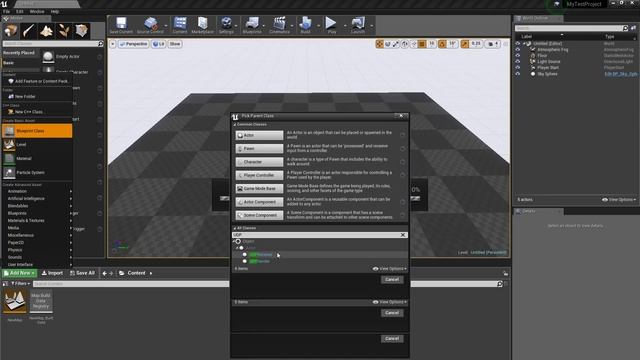This screenshot has height=360, width=640.
Task: Select the Foliage mode icon
Action: pyautogui.click(x=64, y=31)
